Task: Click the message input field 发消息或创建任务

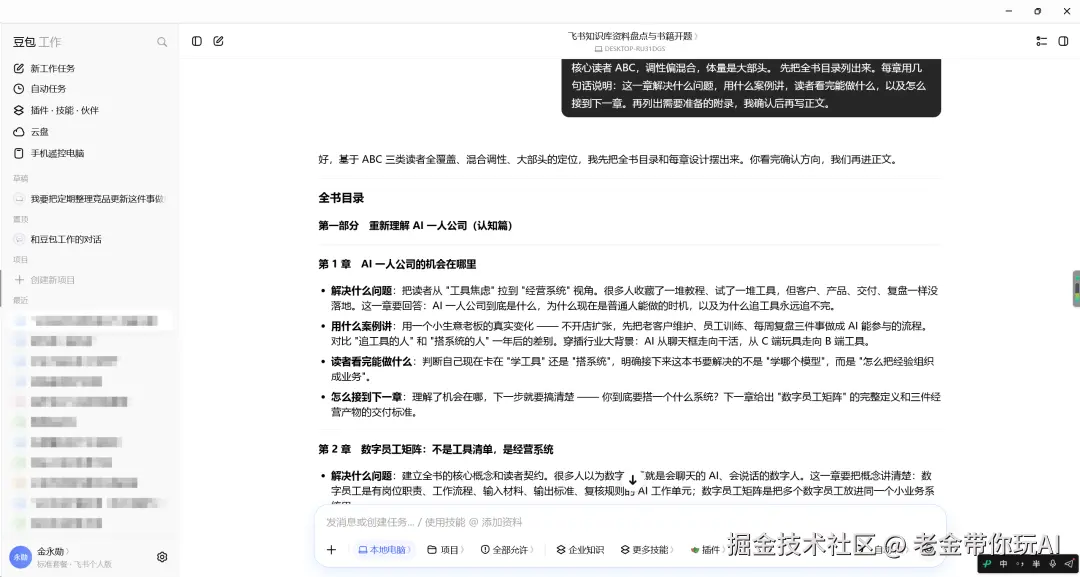Action: pyautogui.click(x=630, y=522)
